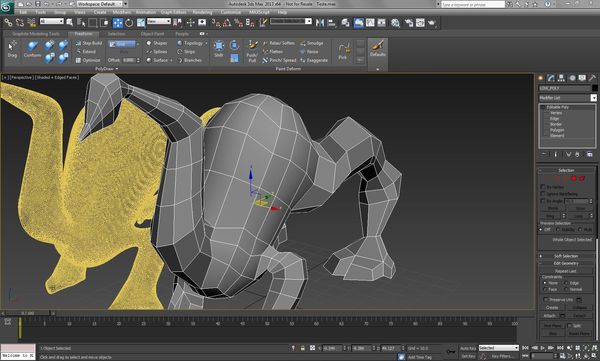Select the Edge constraint radio button
Viewport: 600px width, 361px height.
[566, 283]
